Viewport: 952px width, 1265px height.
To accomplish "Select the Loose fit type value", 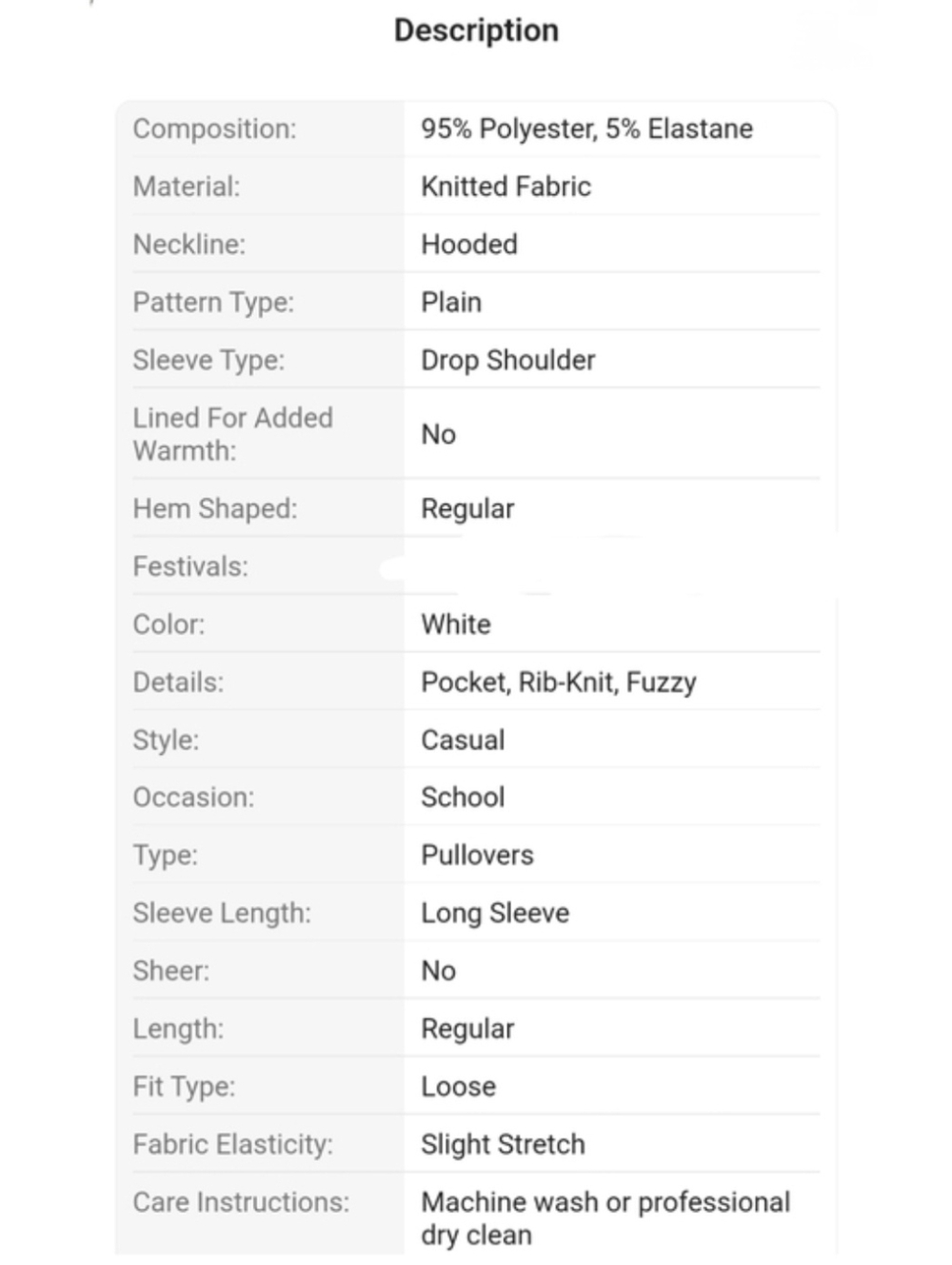I will click(x=458, y=1087).
